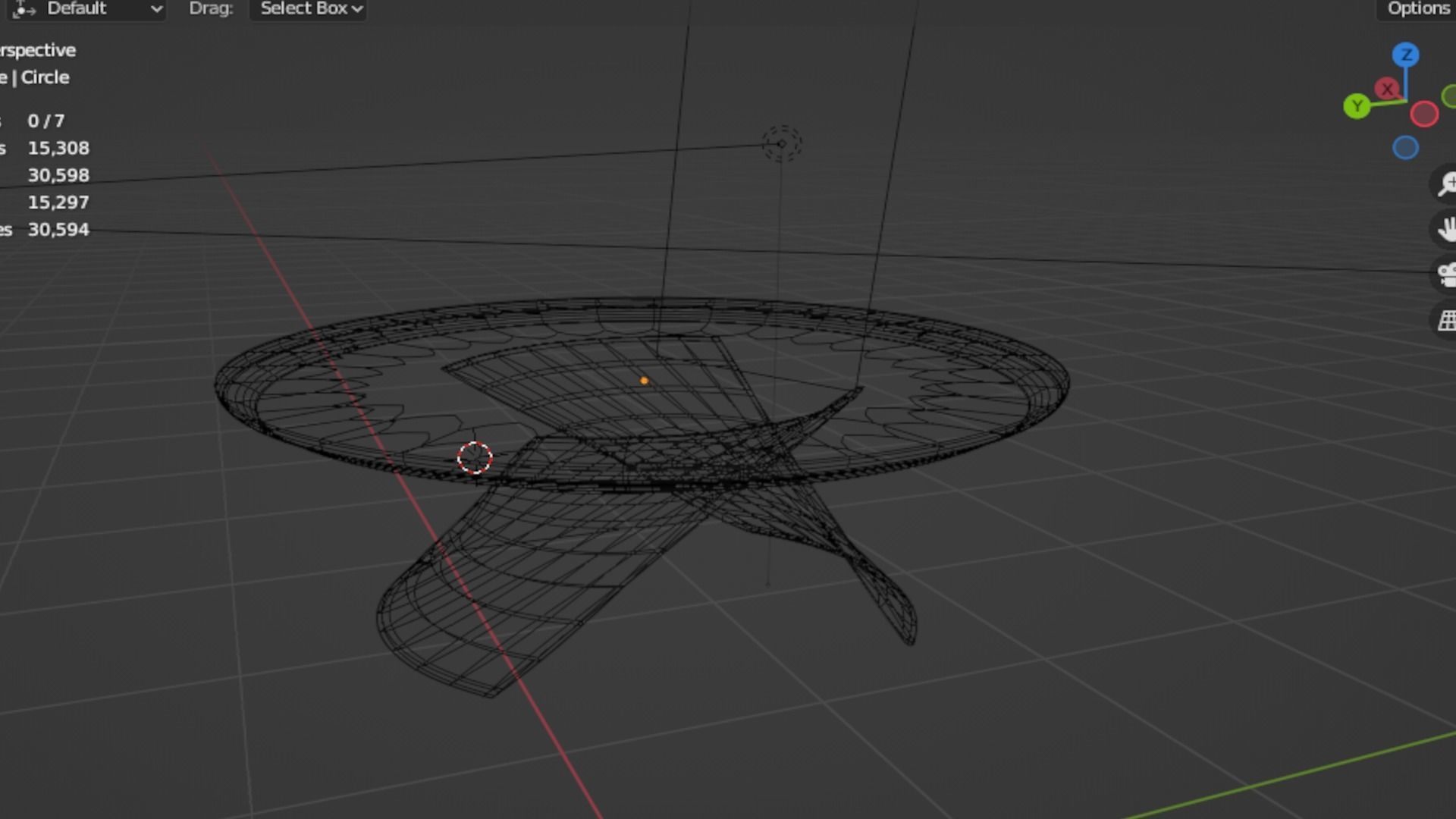Click the green Y axis gizmo ball

(1357, 106)
